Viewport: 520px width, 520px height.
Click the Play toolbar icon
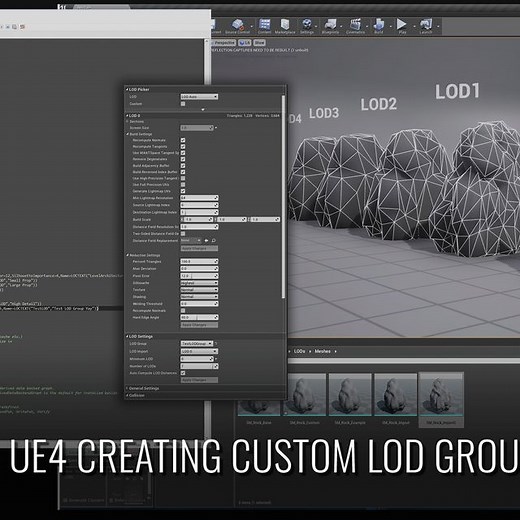click(x=402, y=26)
